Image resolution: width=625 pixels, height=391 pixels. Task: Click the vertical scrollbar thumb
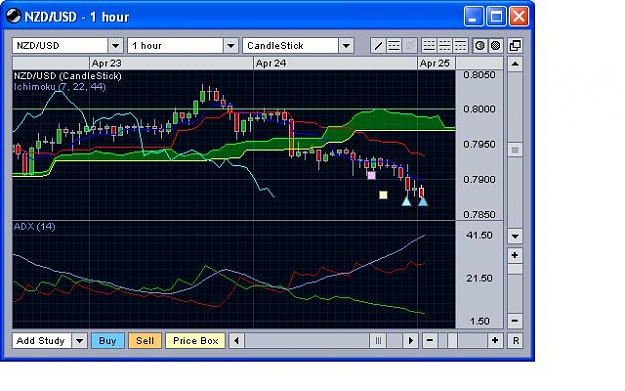pos(515,150)
